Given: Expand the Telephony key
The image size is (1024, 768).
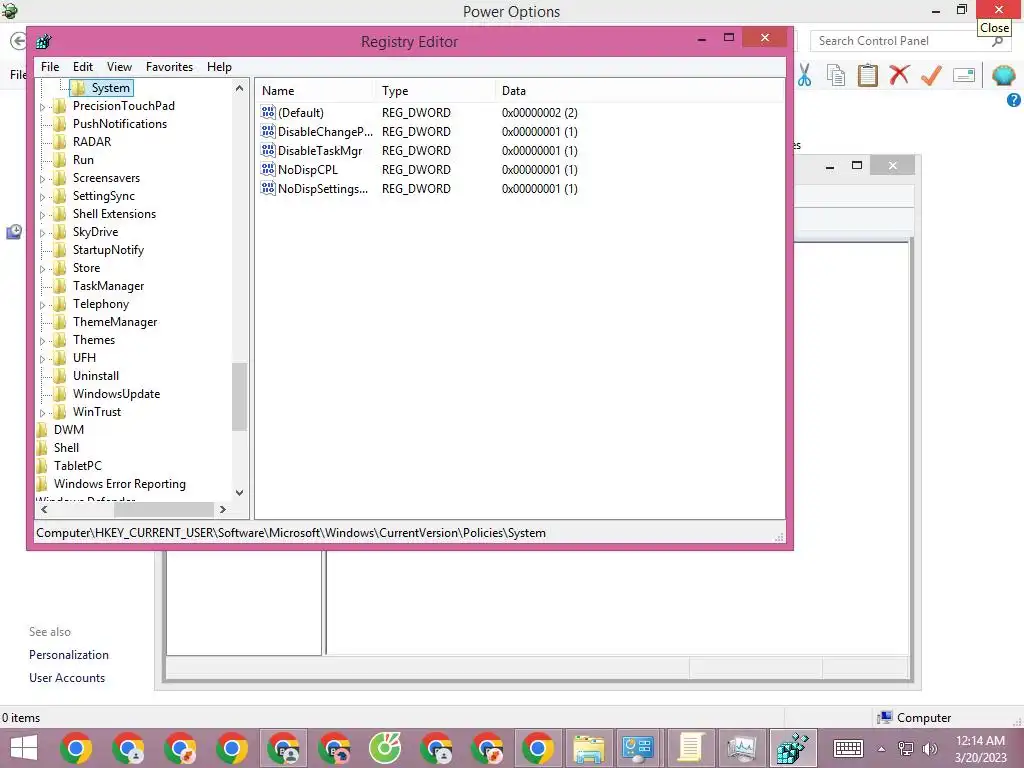Looking at the screenshot, I should (x=43, y=304).
